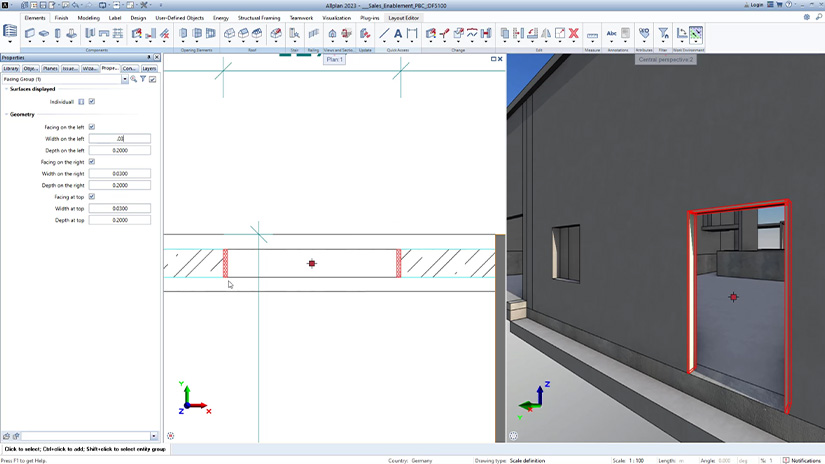Open the Filter funnel tool in ribbon
This screenshot has height=464, width=825.
tap(663, 34)
